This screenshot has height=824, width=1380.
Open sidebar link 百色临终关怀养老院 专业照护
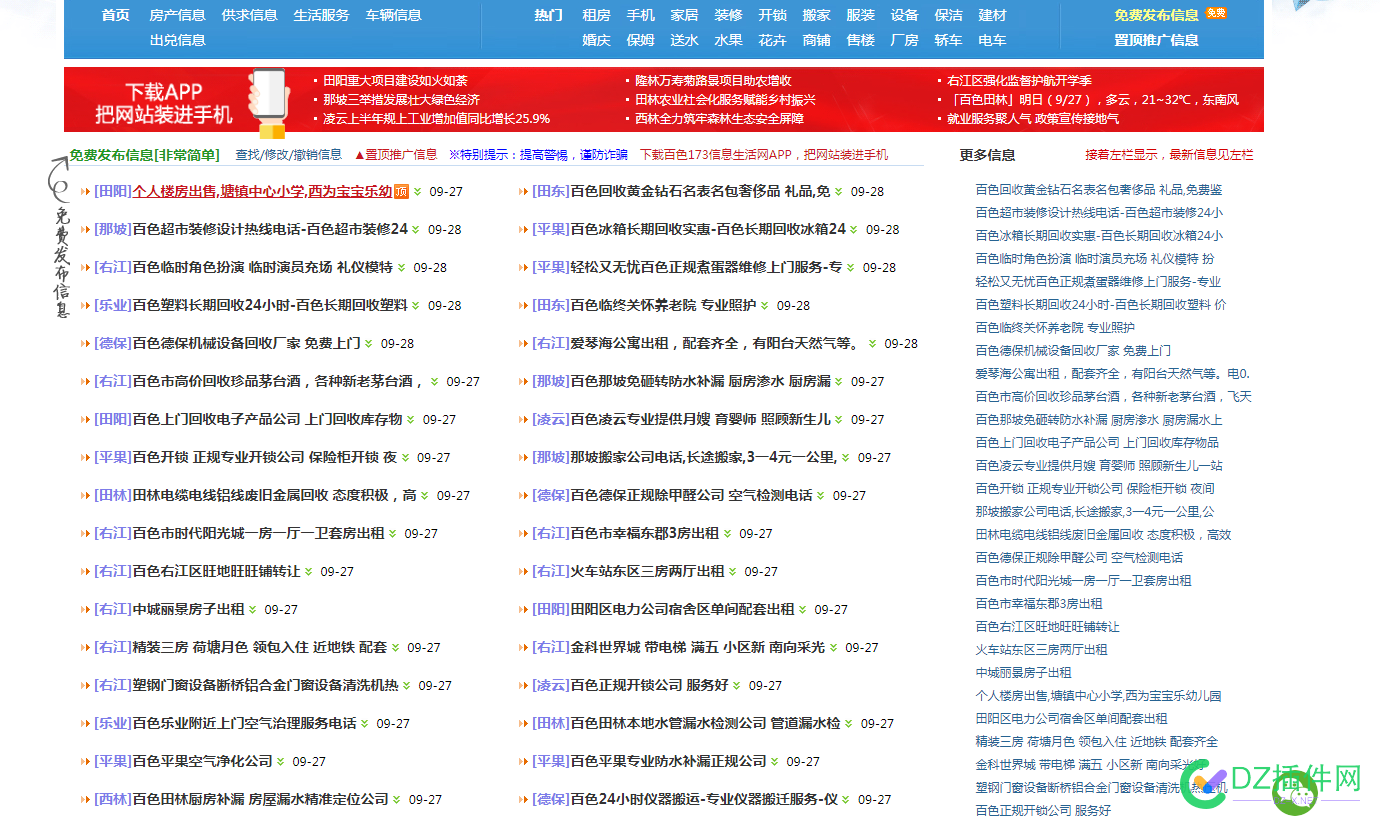[x=1055, y=328]
